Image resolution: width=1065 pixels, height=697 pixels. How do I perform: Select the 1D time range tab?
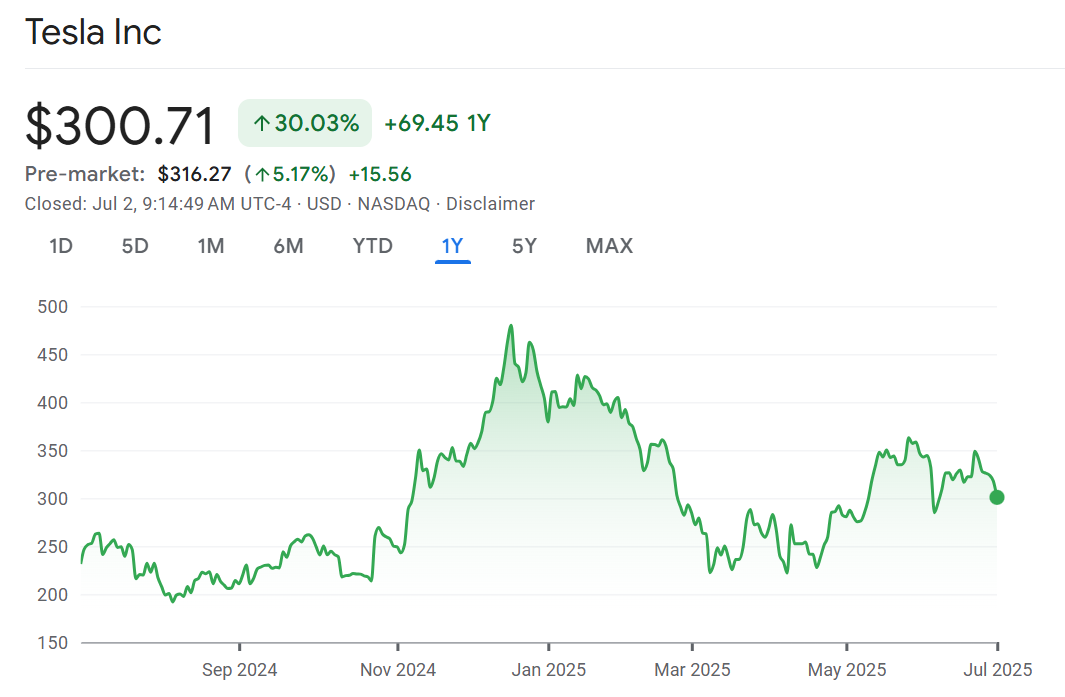click(60, 246)
